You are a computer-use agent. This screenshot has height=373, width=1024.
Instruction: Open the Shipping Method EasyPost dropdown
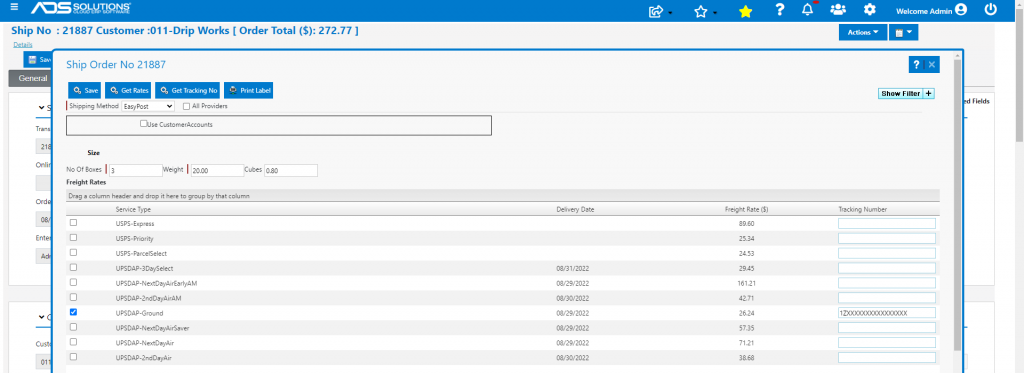click(148, 106)
